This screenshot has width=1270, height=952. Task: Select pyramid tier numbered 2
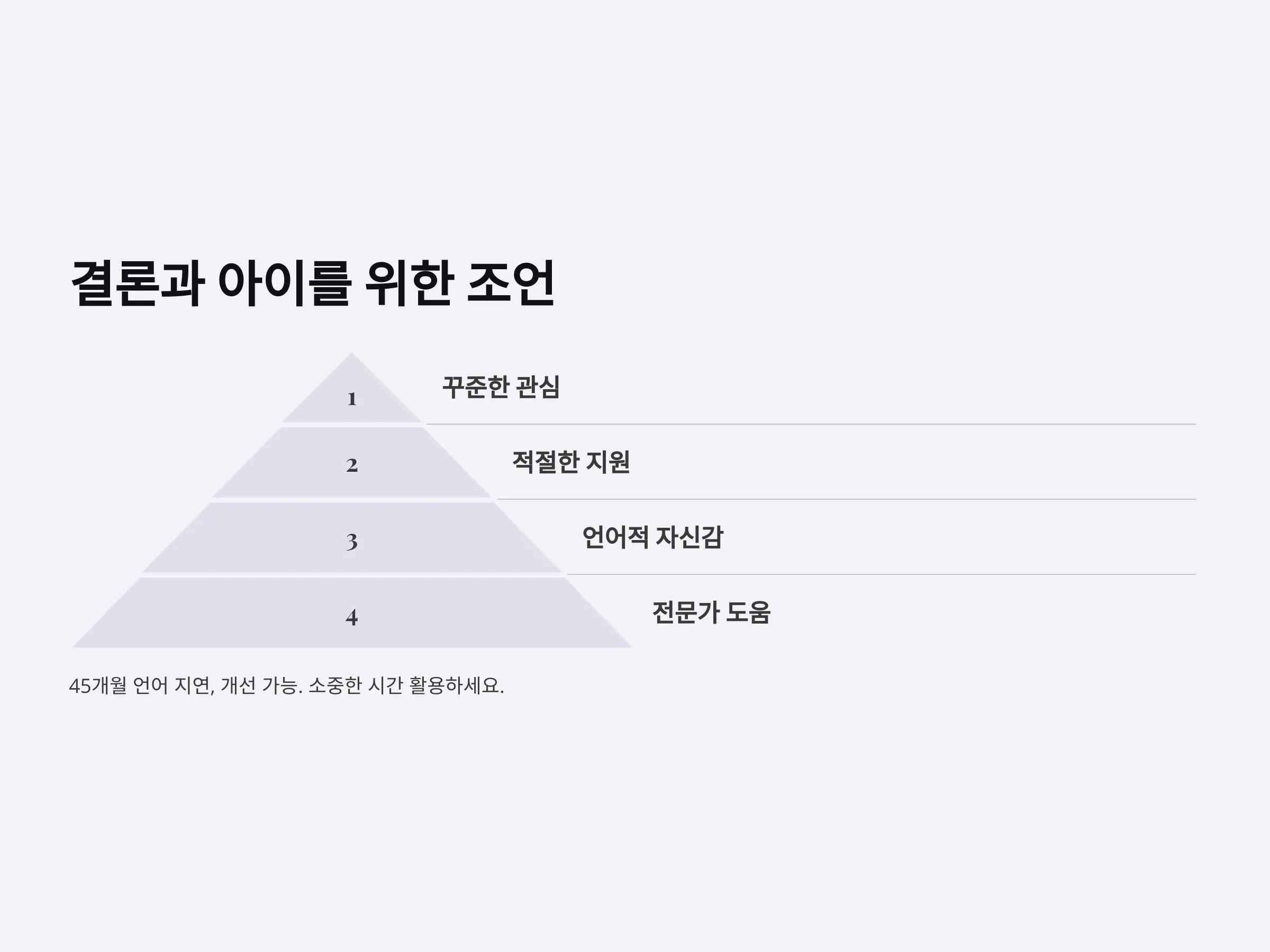352,463
